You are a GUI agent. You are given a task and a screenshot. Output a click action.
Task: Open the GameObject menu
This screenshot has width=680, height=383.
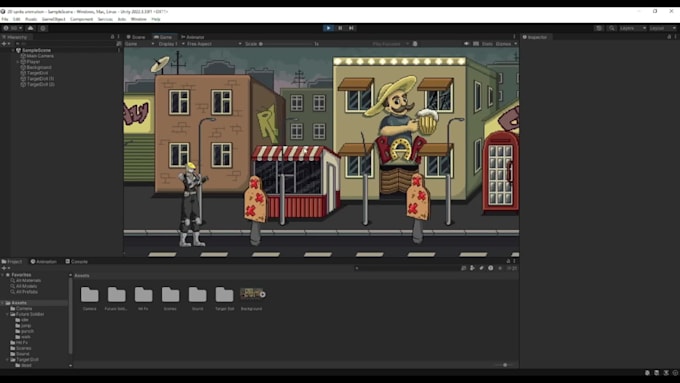[53, 19]
